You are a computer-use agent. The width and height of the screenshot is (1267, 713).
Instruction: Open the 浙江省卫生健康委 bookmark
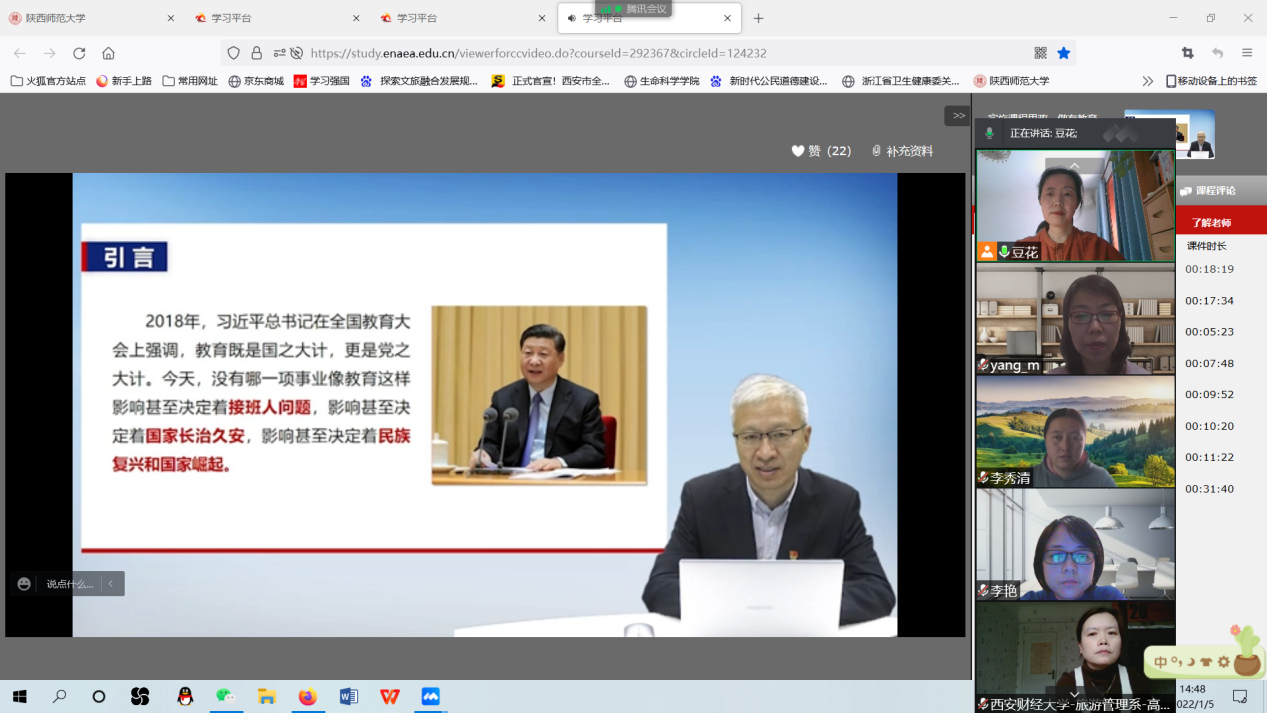pyautogui.click(x=901, y=81)
